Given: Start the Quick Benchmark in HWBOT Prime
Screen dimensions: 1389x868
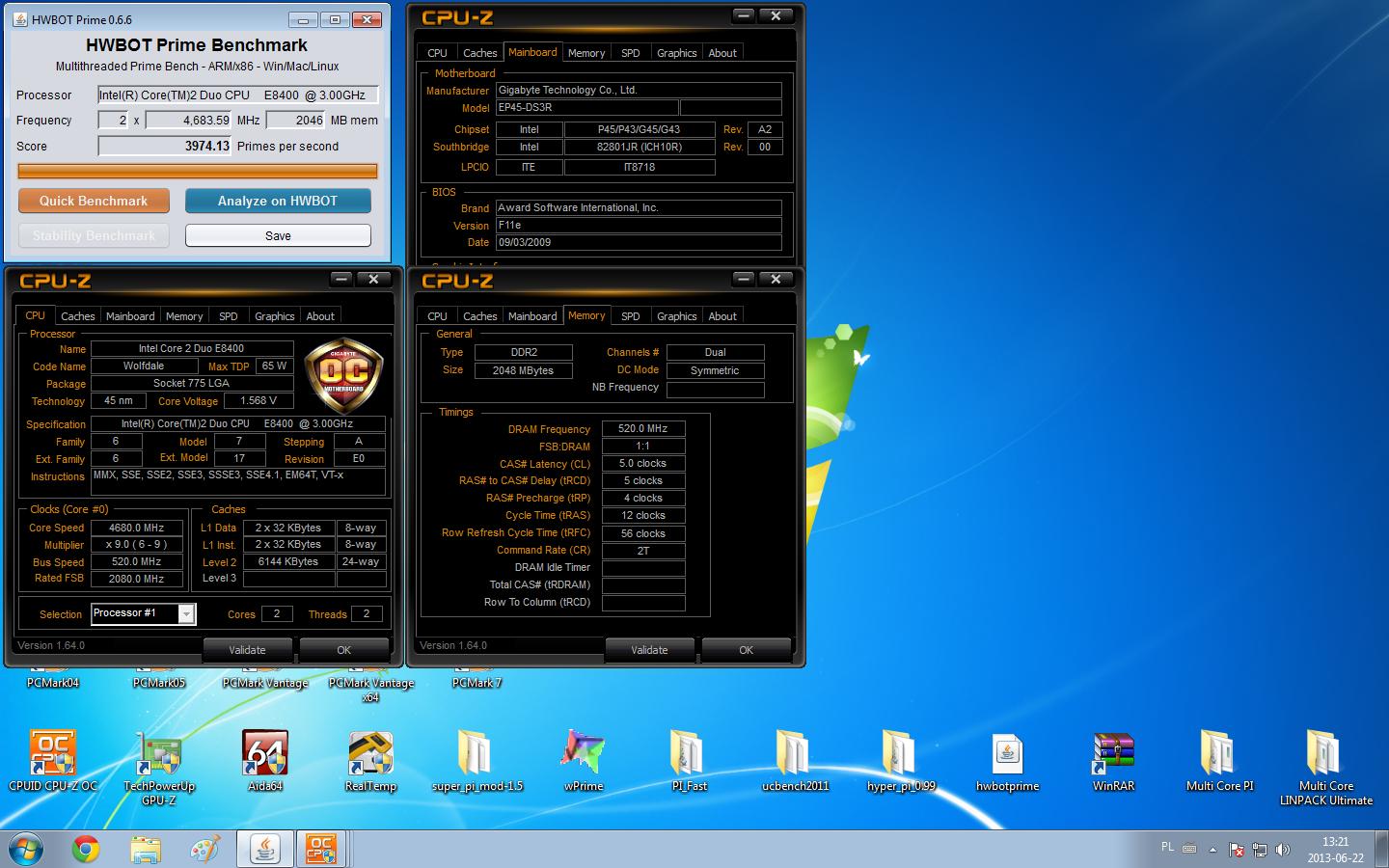Looking at the screenshot, I should 94,201.
